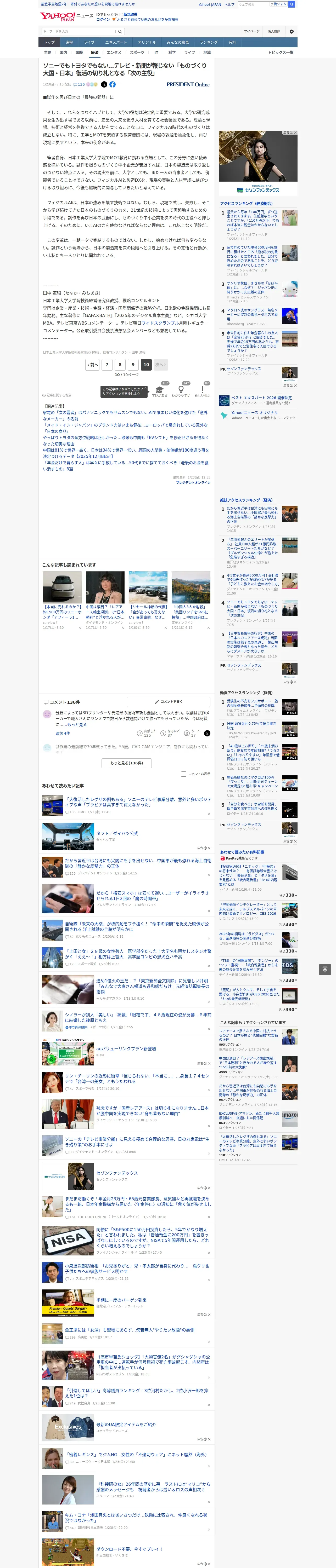Image resolution: width=336 pixels, height=1568 pixels.
Task: Toggle the コメント非表示 checkbox
Action: (x=183, y=774)
